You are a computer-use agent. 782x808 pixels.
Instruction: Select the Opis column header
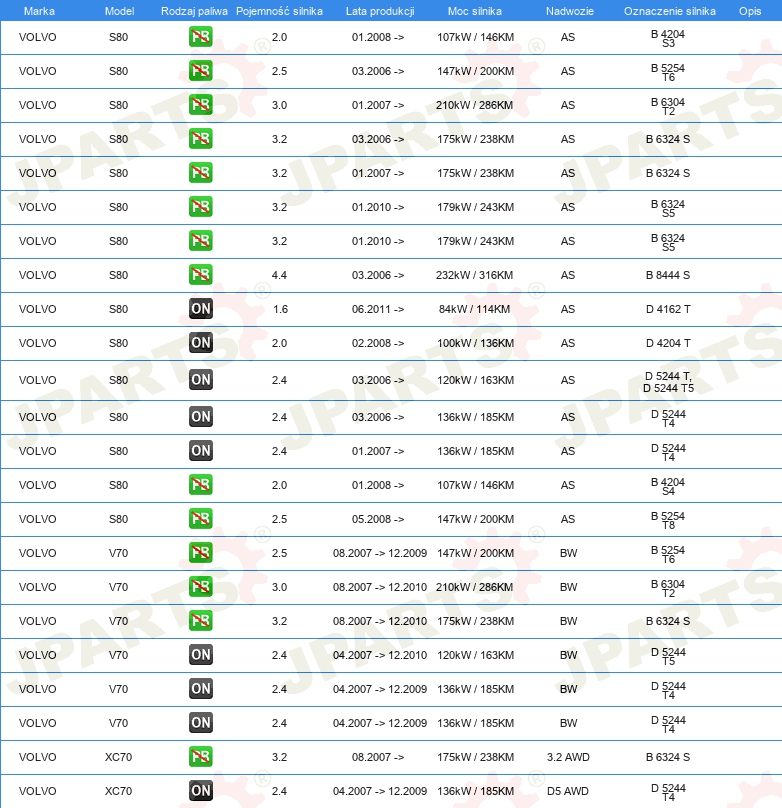pos(750,11)
